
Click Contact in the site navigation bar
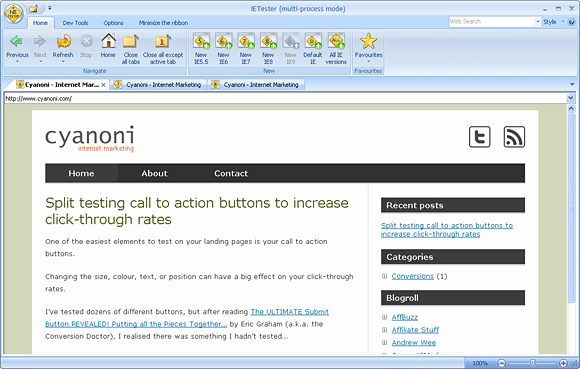(231, 173)
